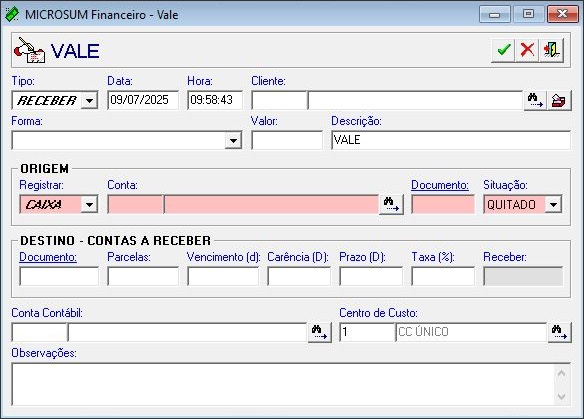584x419 pixels.
Task: Open the Origem Documento underlined label link
Action: 439,185
